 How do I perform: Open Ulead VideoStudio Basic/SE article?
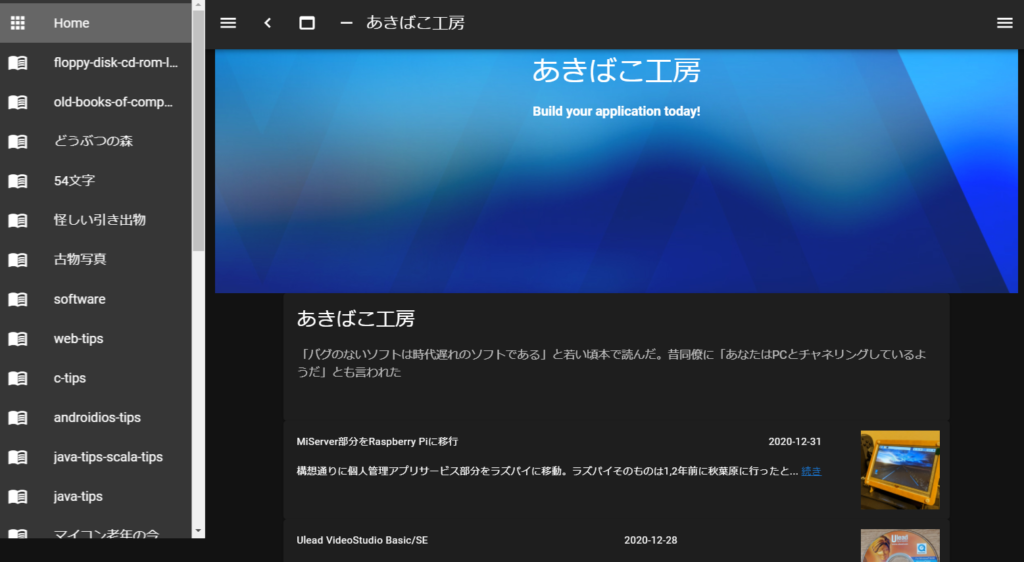tap(362, 540)
